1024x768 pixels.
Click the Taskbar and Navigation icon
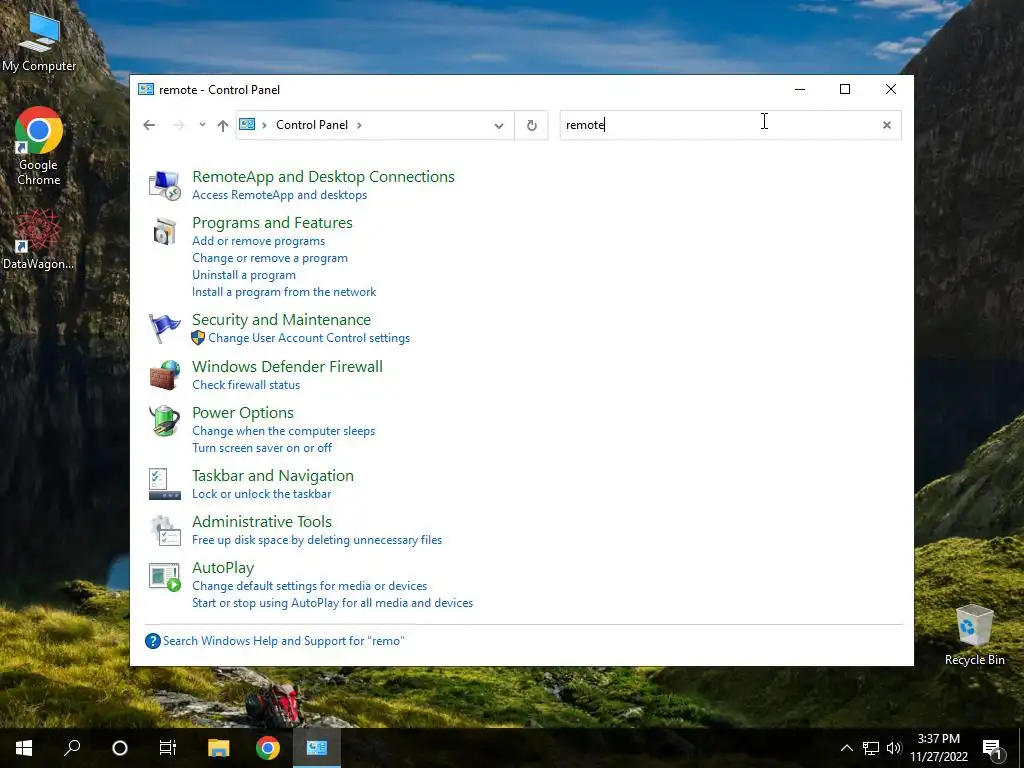point(165,484)
